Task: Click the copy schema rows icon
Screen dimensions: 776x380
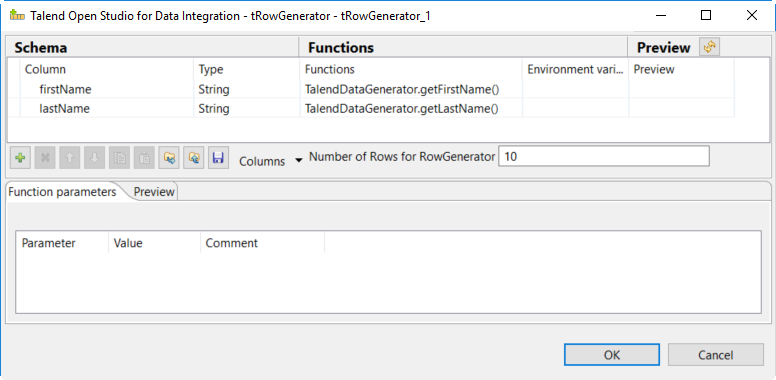Action: pos(119,158)
